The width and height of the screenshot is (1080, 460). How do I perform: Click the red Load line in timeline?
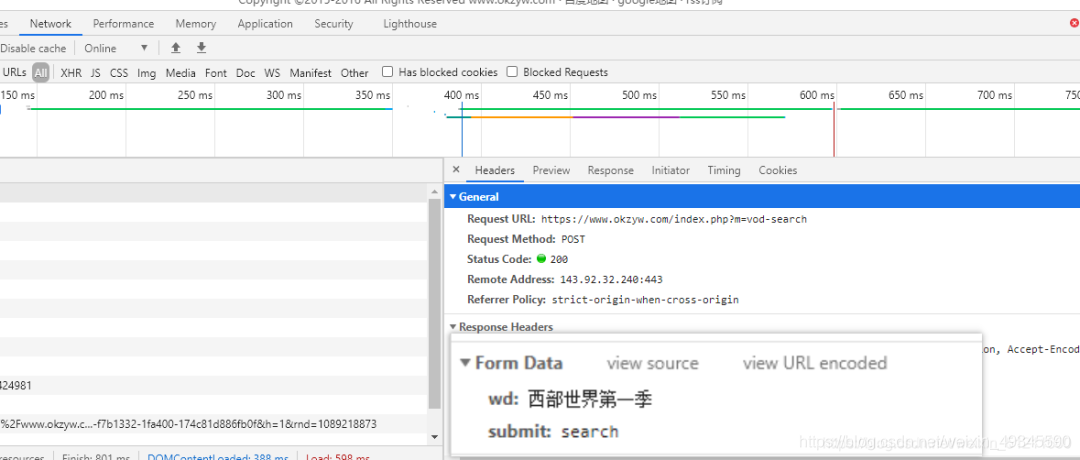(834, 129)
